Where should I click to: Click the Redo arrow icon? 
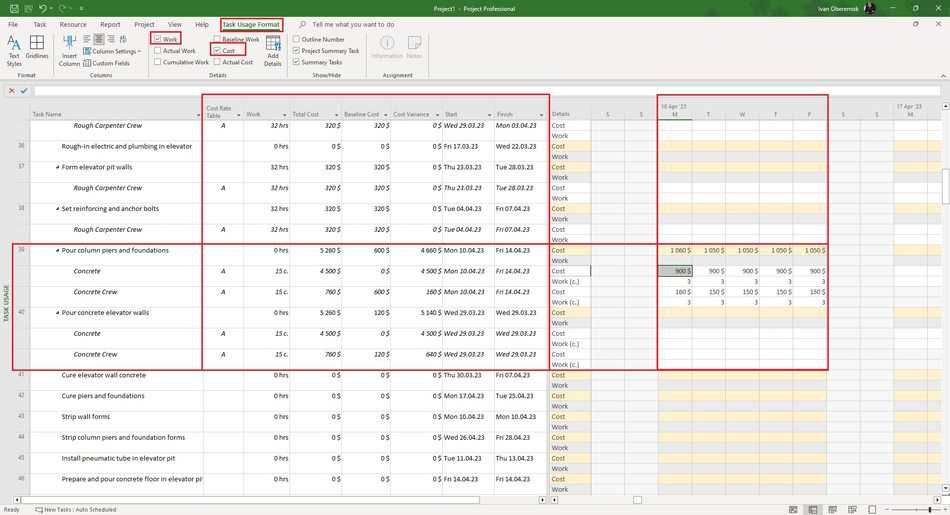pyautogui.click(x=62, y=8)
